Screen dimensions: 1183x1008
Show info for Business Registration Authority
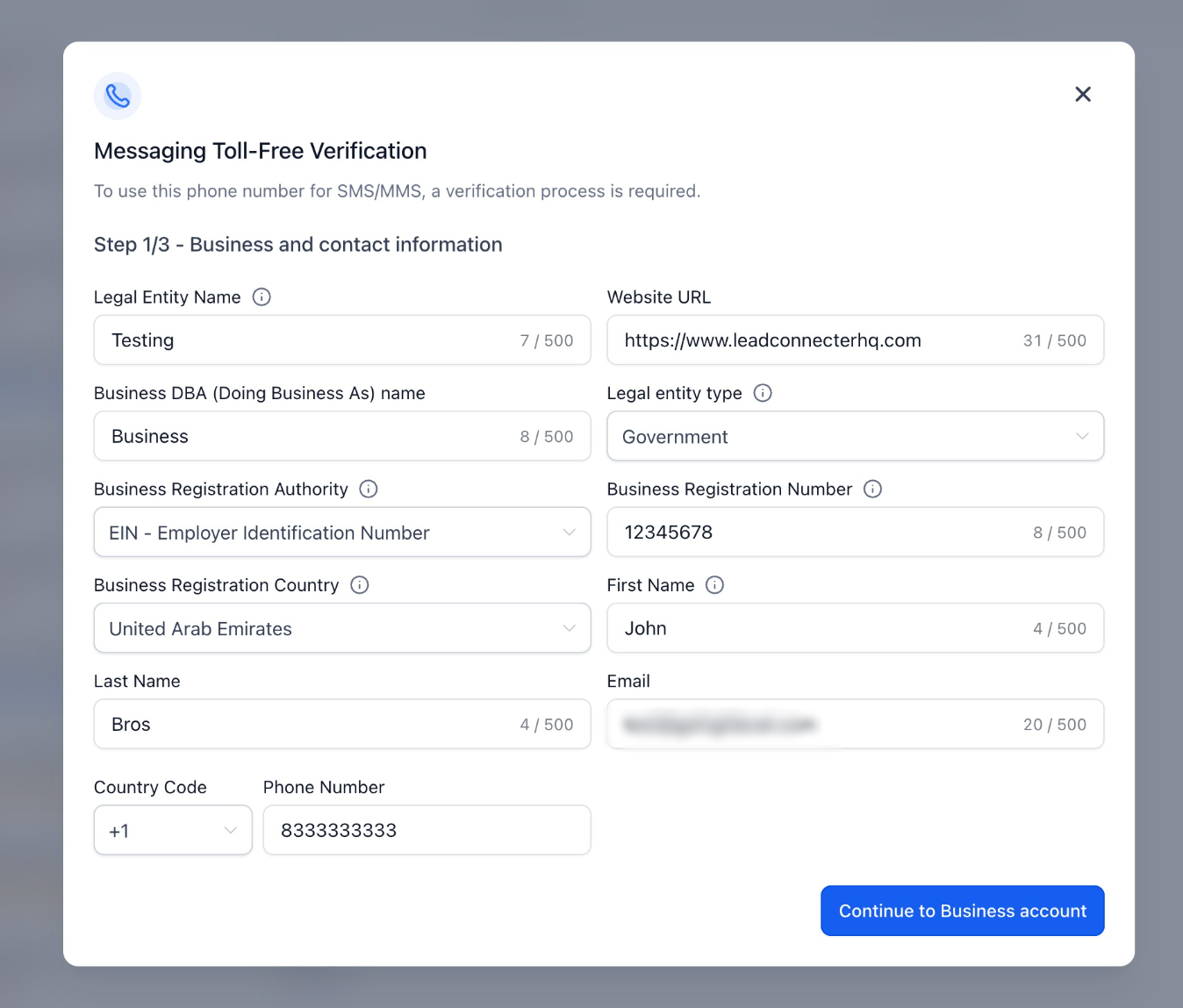[369, 490]
